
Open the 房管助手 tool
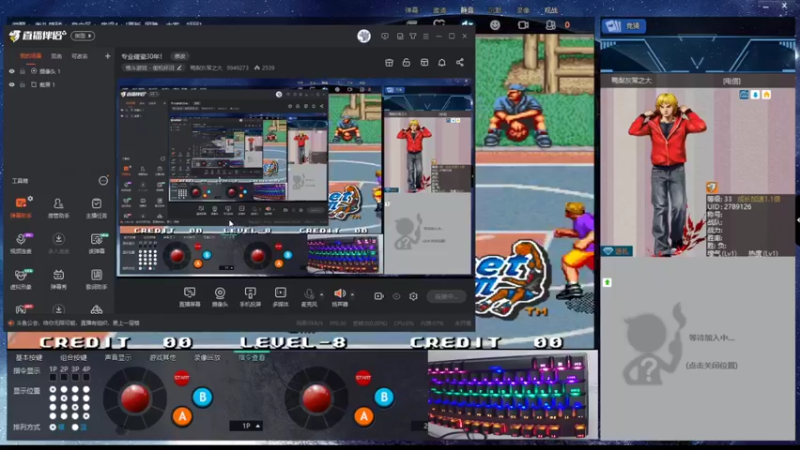click(58, 207)
